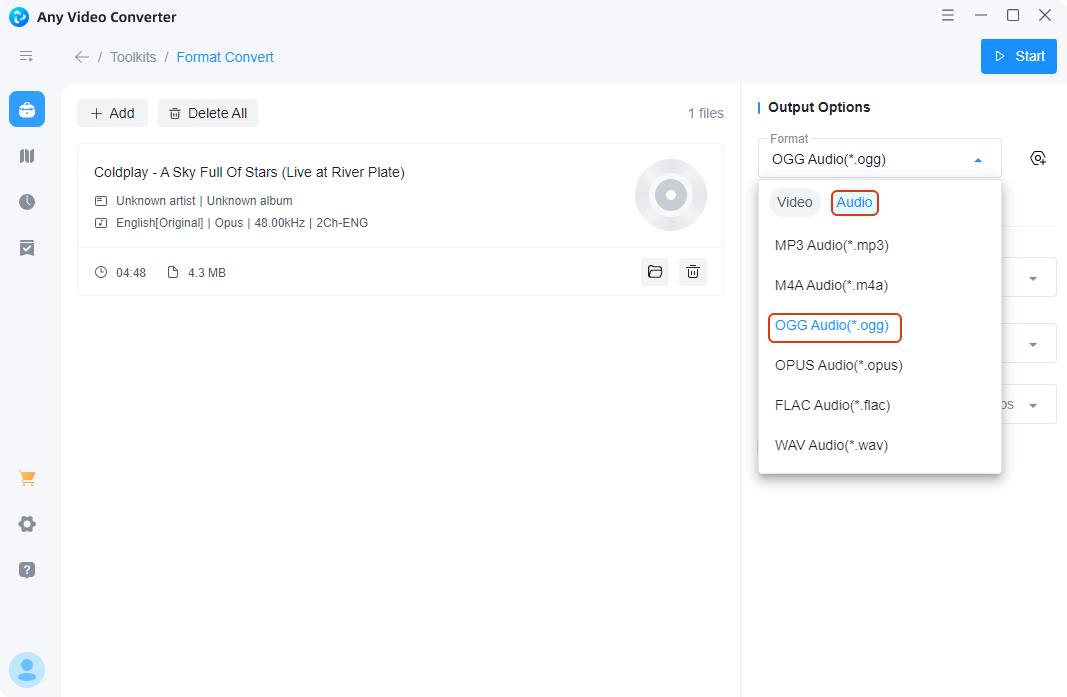
Task: Delete the Coldplay file with trash icon
Action: 693,272
